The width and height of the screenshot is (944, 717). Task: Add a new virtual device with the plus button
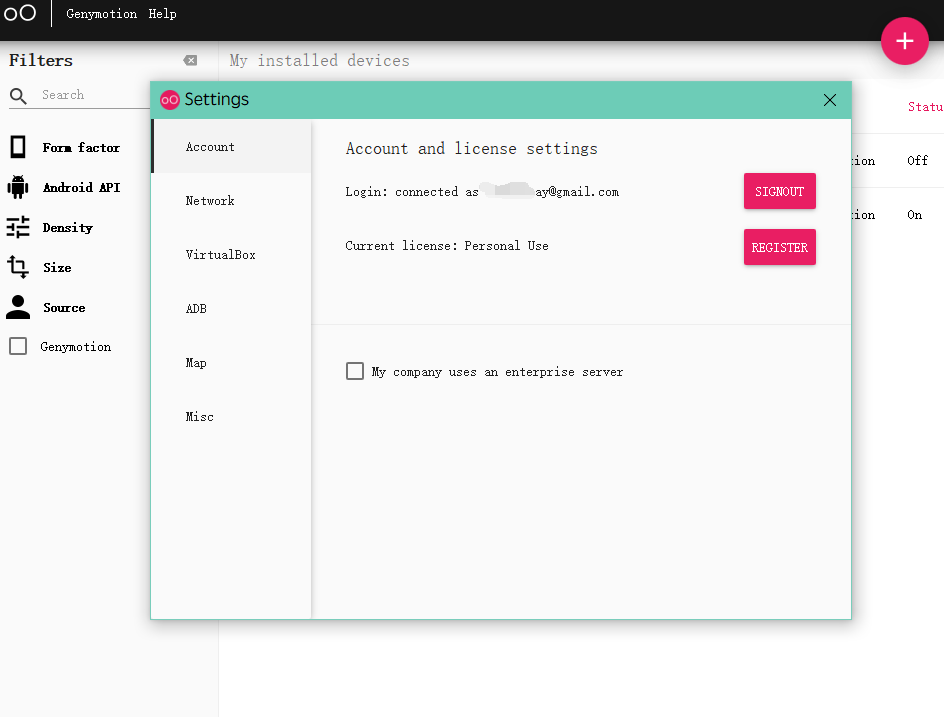[904, 41]
